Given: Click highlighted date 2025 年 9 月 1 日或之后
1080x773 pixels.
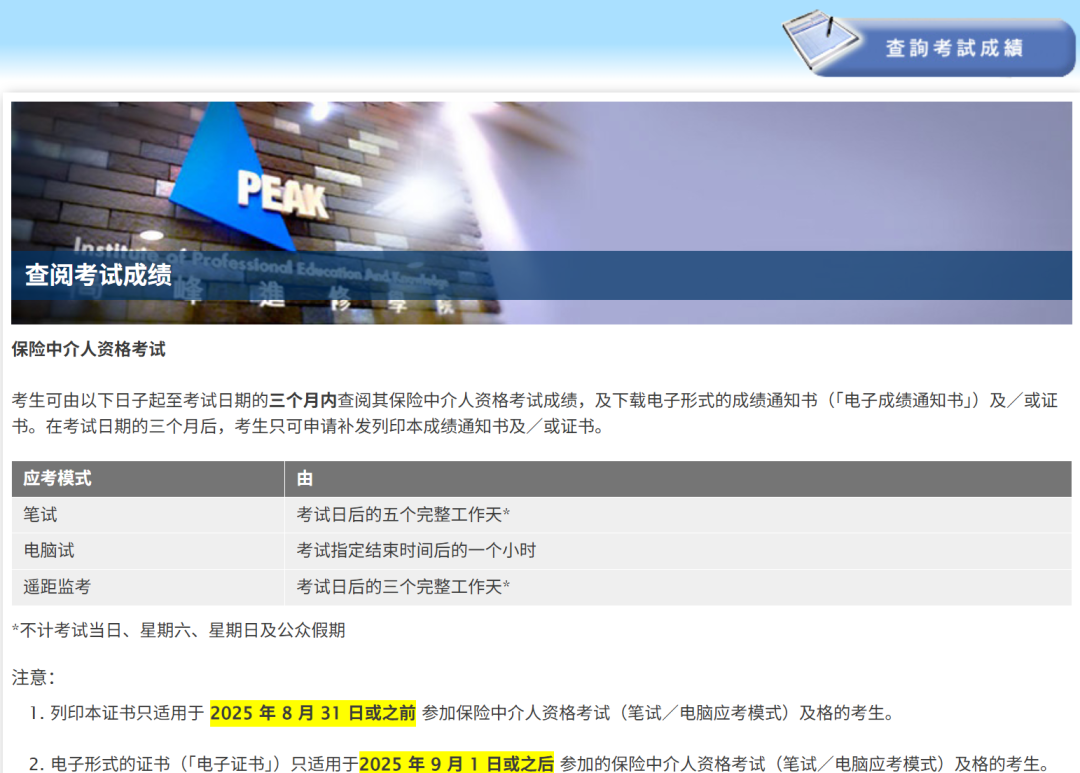Looking at the screenshot, I should [456, 764].
